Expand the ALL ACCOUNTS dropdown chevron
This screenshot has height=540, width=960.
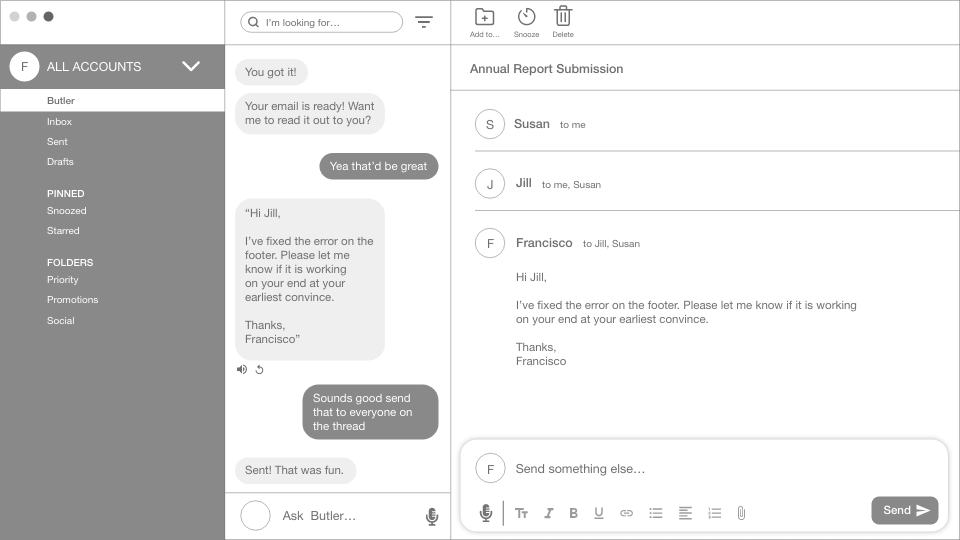(x=191, y=66)
